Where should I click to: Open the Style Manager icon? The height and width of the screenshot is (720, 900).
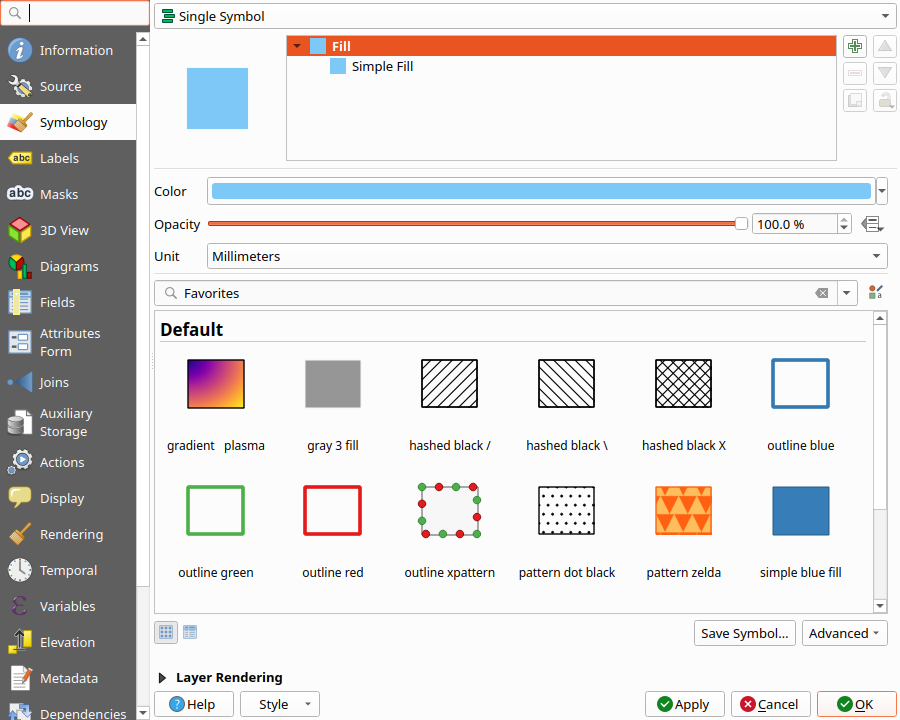tap(875, 293)
